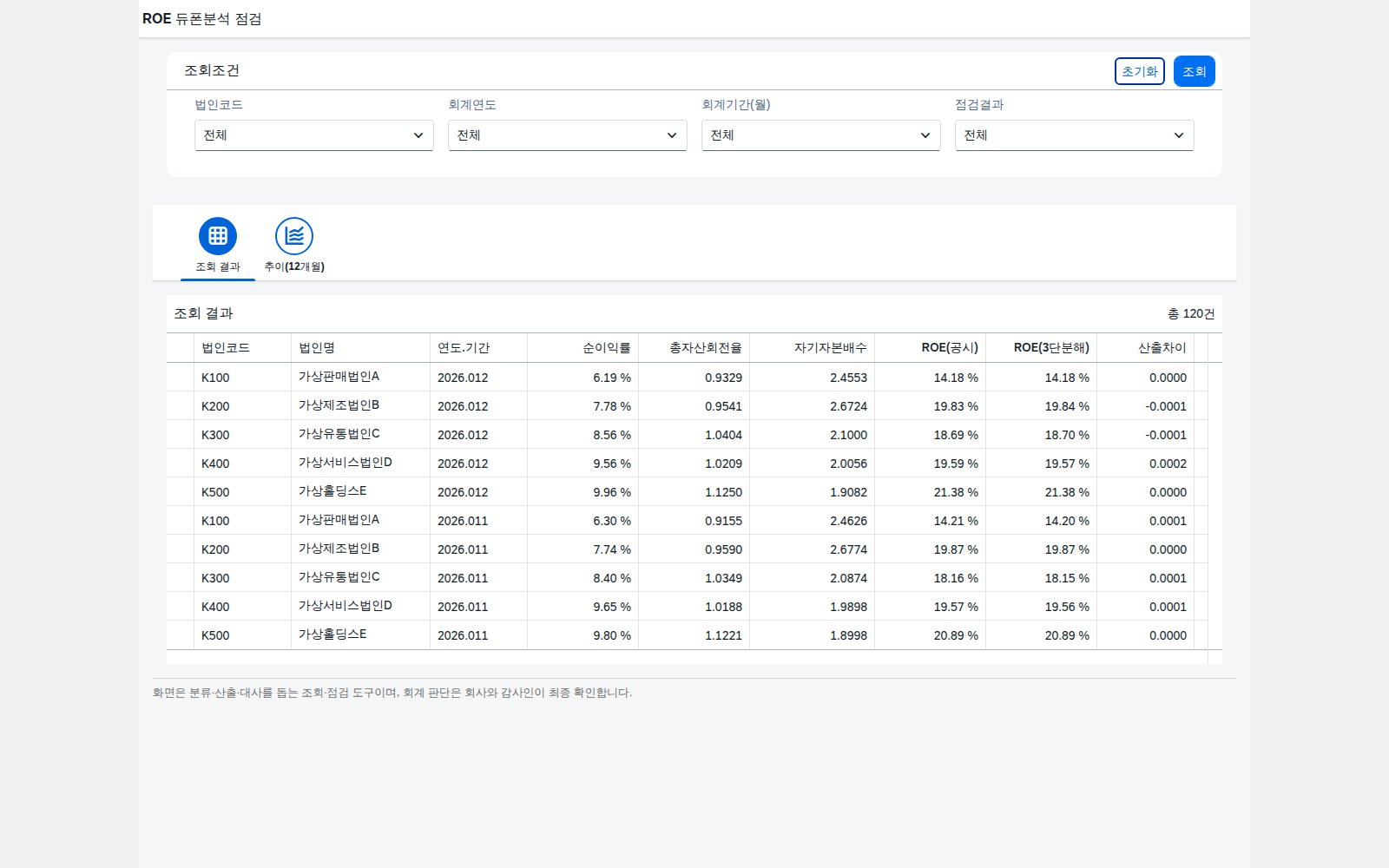Click the 총자산회전율 column header
The image size is (1389, 868).
coord(694,348)
